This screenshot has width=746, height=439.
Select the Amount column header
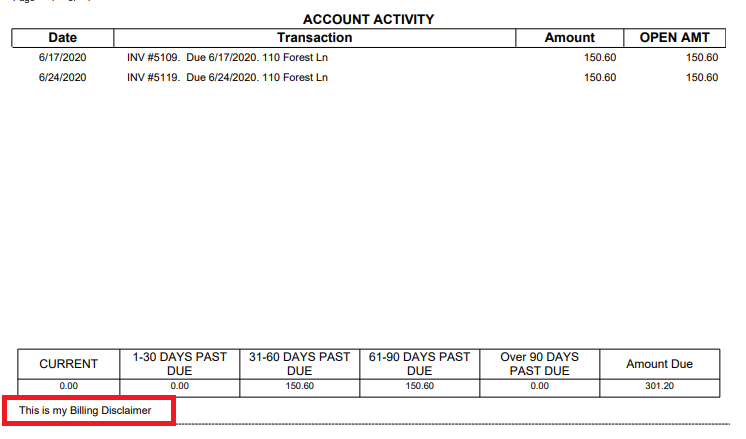(569, 38)
